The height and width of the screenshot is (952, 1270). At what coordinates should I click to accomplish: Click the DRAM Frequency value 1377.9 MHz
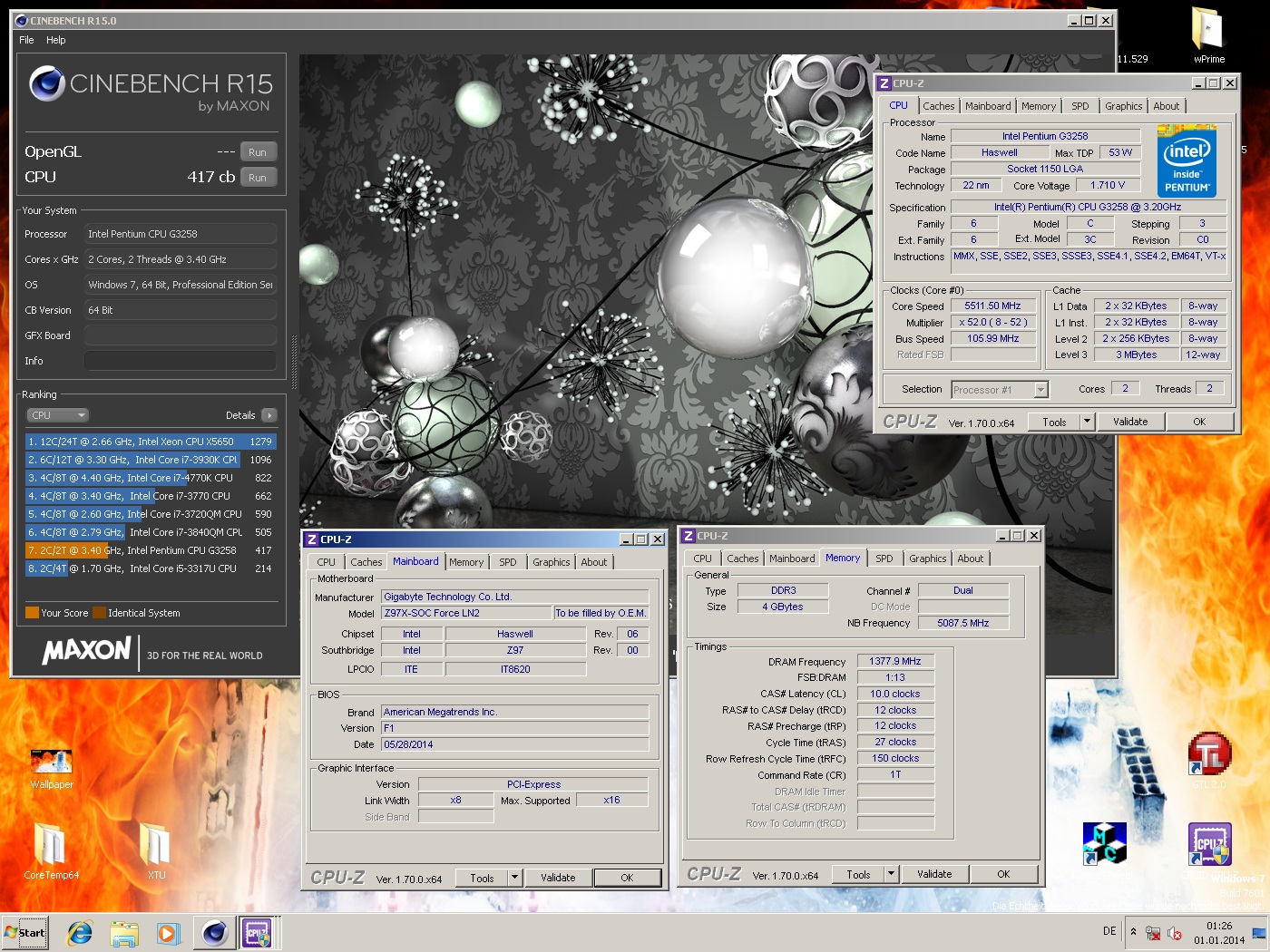point(895,661)
